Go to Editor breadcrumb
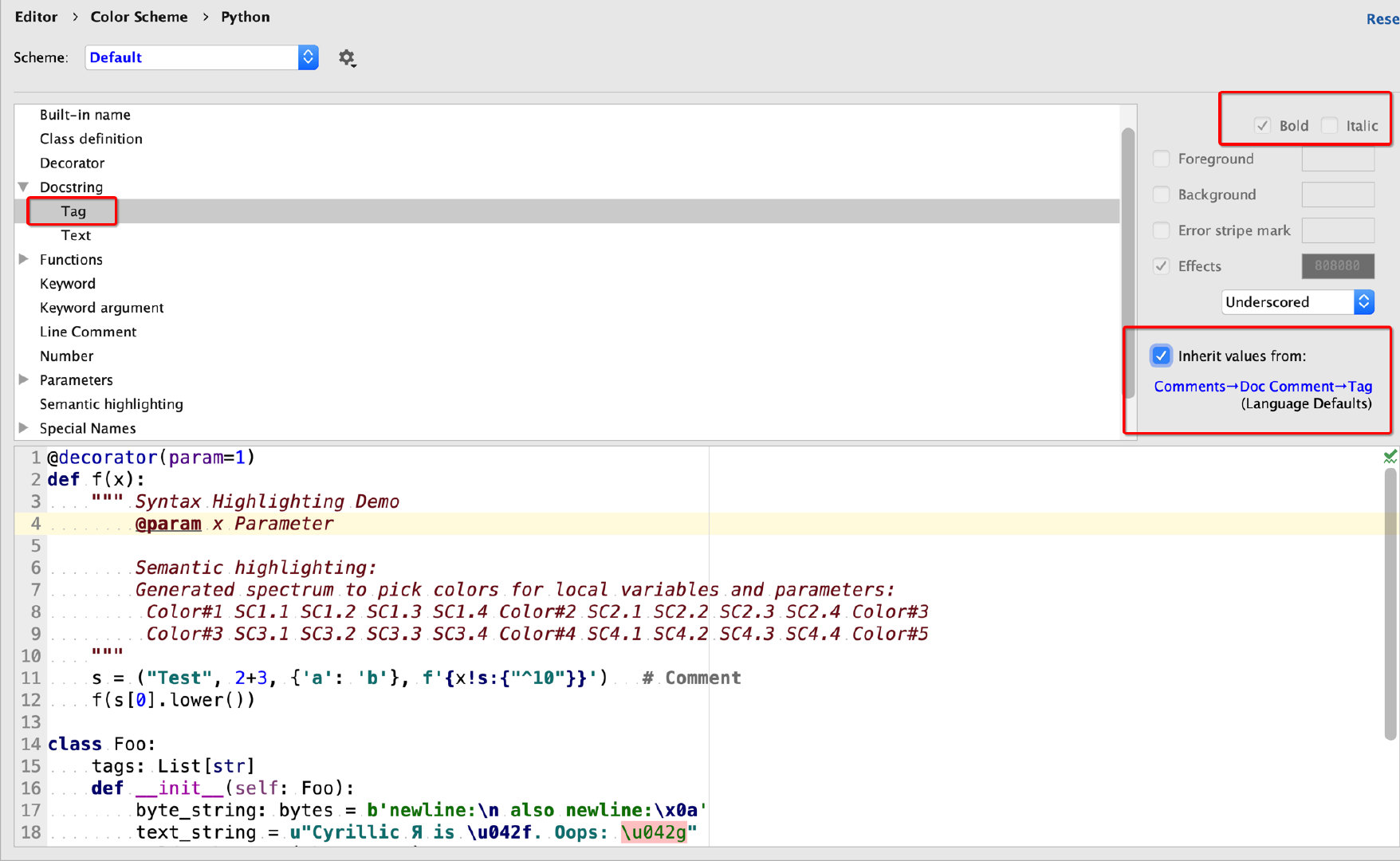 click(x=36, y=17)
